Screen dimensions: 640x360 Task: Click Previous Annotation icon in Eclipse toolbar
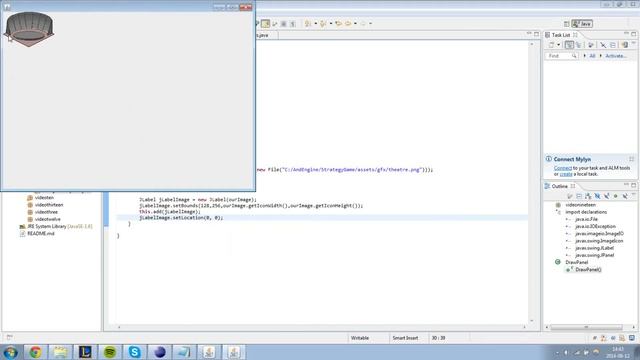point(323,24)
